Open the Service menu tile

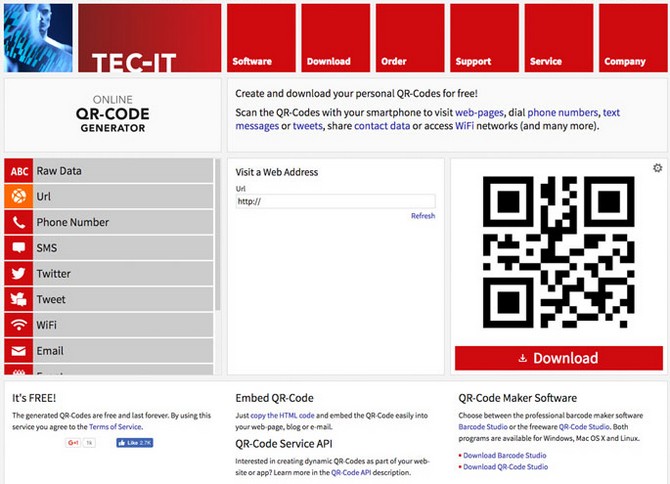coord(558,38)
